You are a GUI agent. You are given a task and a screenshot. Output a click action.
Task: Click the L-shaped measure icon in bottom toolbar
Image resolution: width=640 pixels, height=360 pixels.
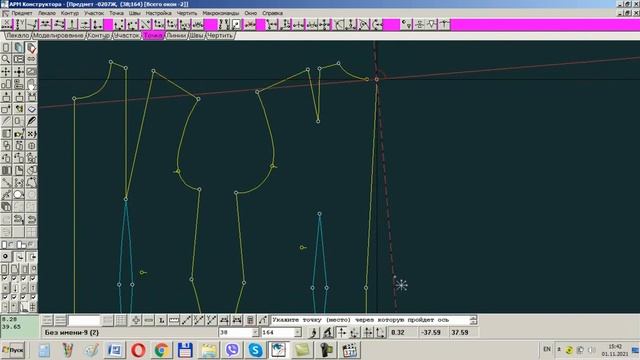click(161, 320)
